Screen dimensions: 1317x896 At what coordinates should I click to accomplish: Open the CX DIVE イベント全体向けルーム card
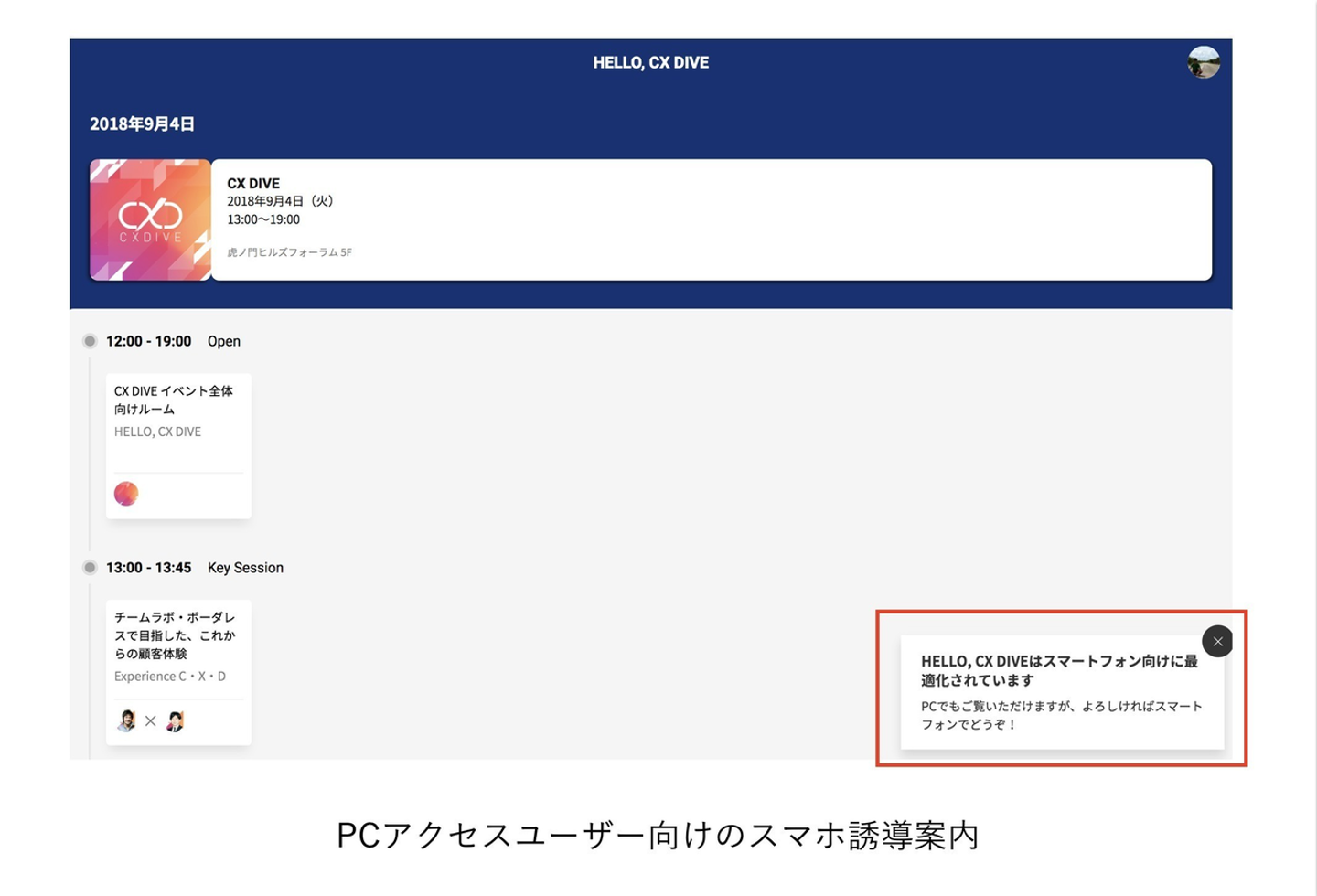[x=178, y=446]
